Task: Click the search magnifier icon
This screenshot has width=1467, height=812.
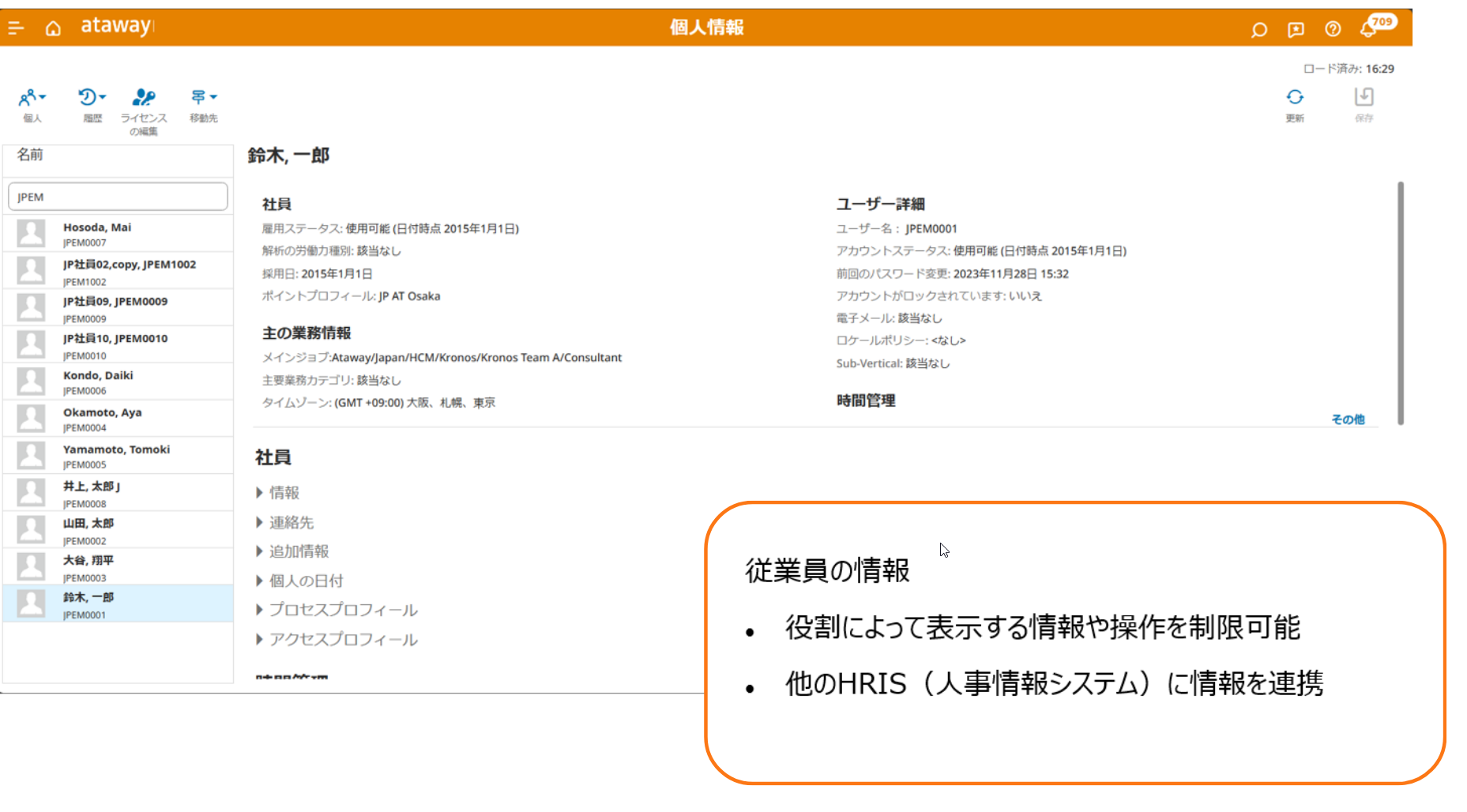Action: click(1258, 30)
